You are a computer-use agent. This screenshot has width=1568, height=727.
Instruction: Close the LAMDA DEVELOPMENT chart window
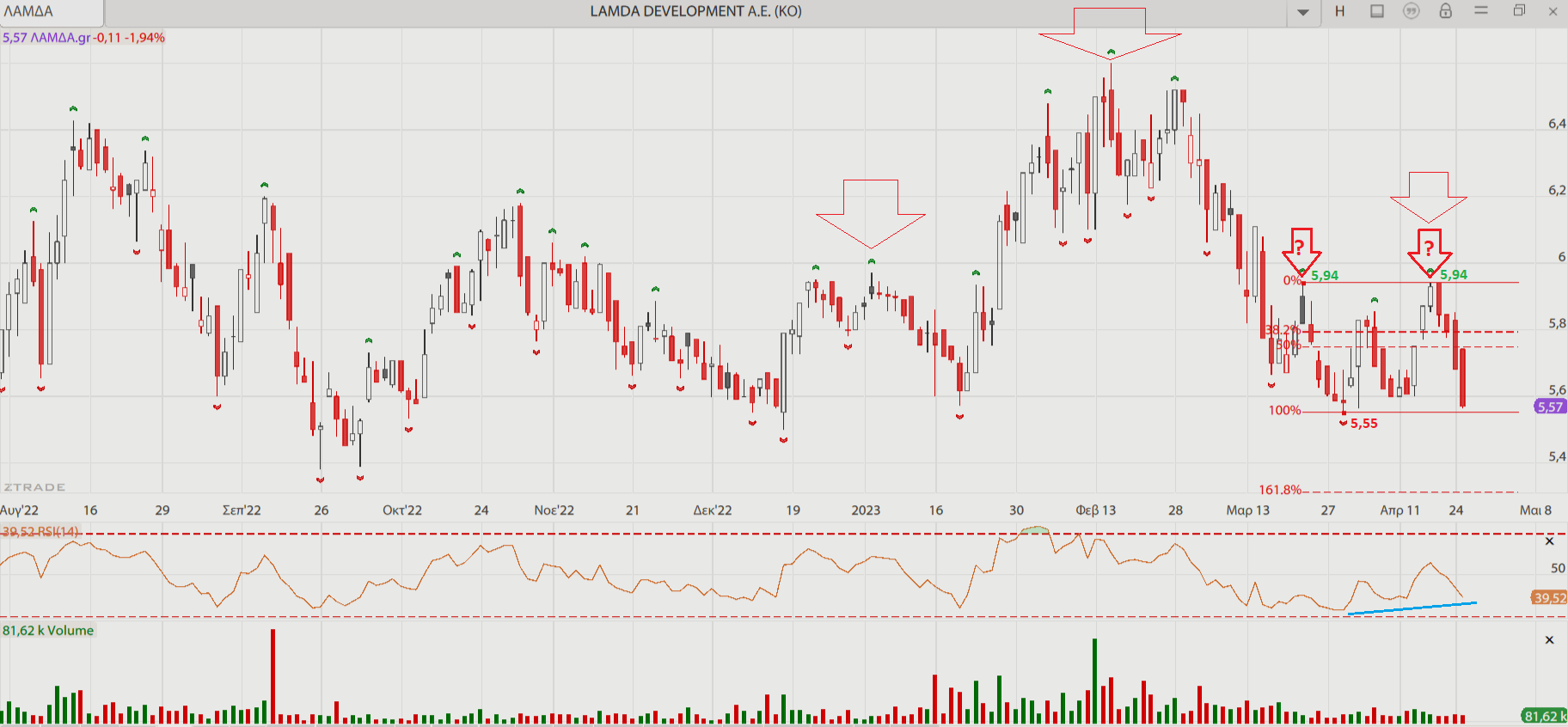1553,11
